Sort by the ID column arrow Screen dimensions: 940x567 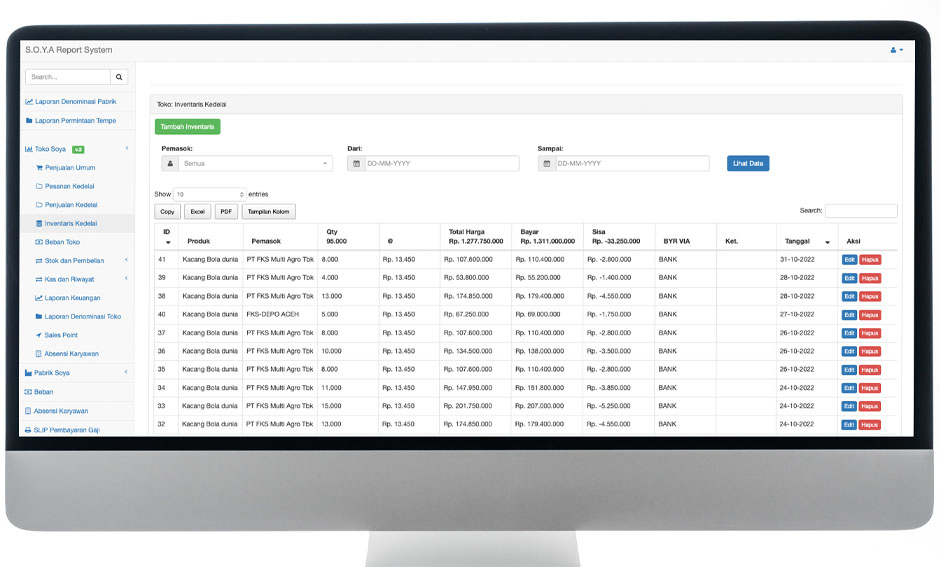168,242
